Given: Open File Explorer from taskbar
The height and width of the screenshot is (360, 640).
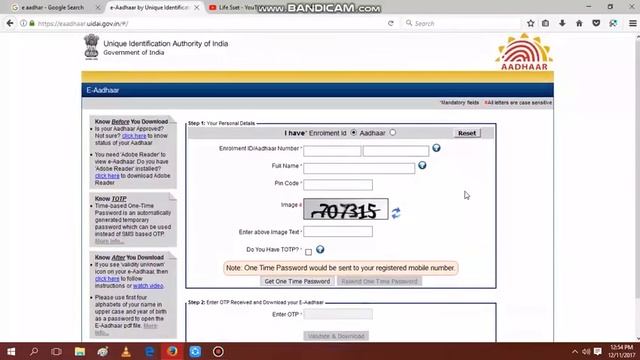Looking at the screenshot, I should pos(80,351).
